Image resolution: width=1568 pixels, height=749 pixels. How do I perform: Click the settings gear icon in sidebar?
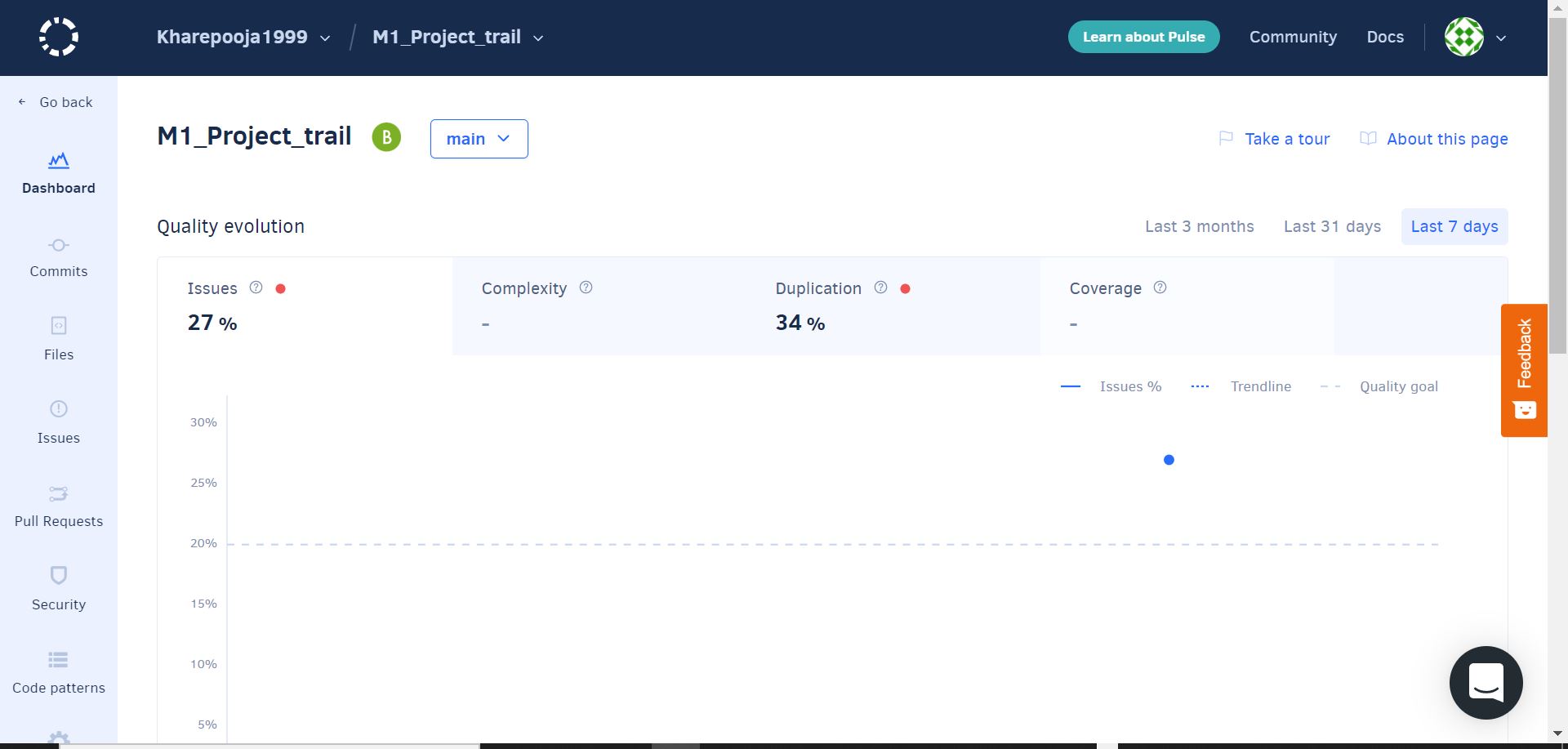pos(59,738)
